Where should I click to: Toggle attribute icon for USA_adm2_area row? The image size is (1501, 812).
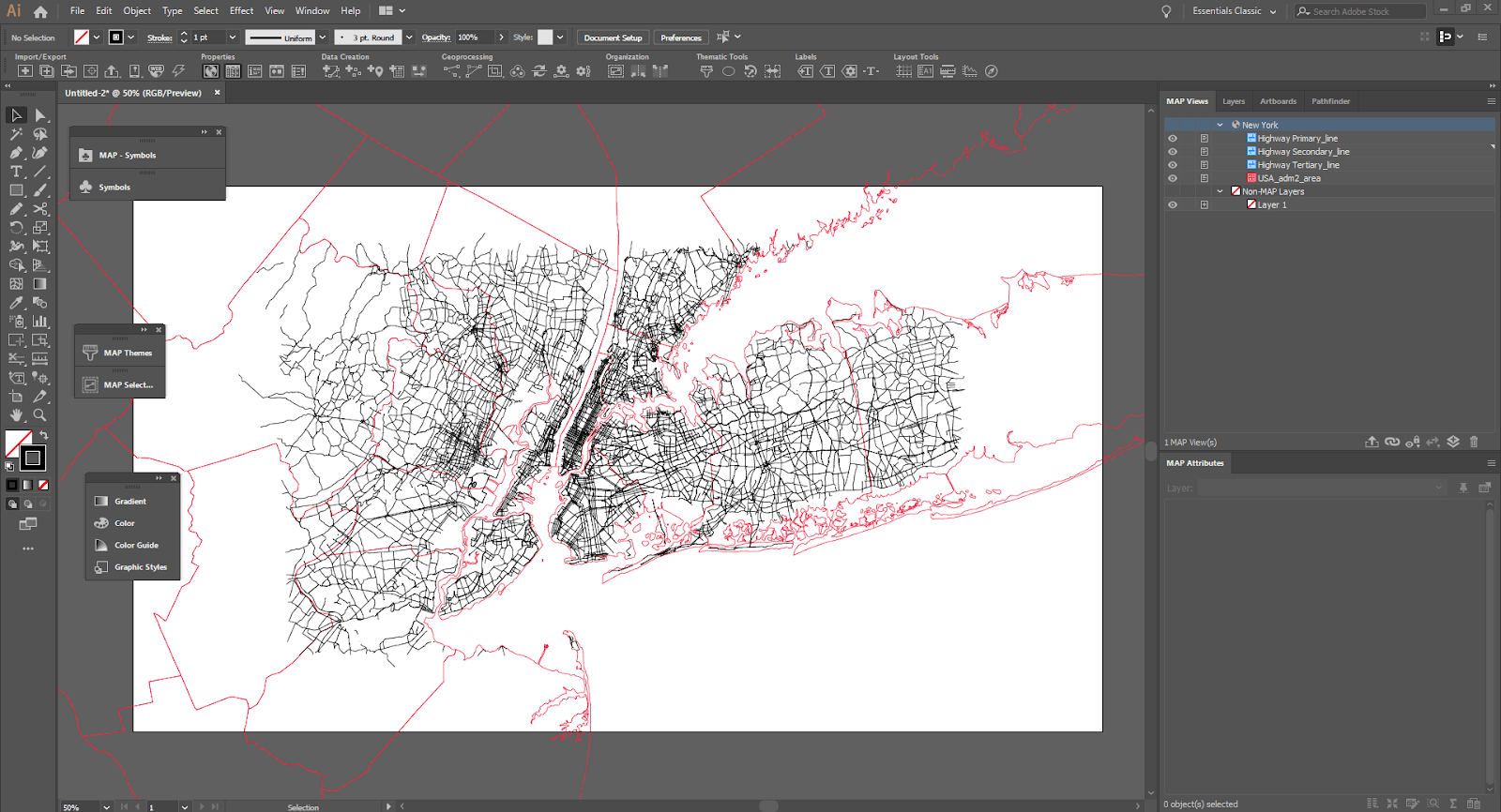[1205, 178]
